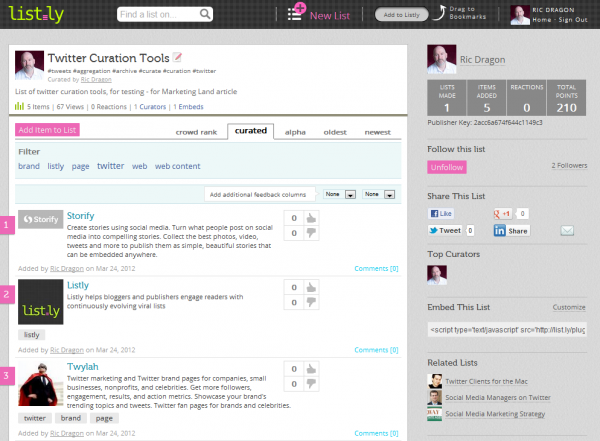Click the Google +1 button
600x441 pixels.
tap(503, 214)
